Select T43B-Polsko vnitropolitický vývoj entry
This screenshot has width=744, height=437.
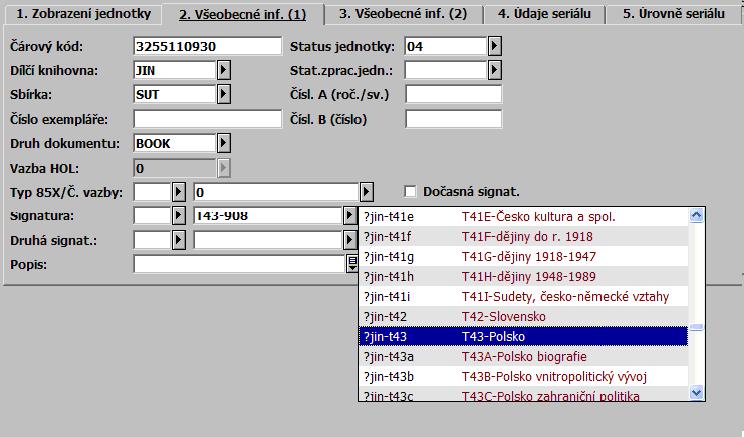point(523,376)
